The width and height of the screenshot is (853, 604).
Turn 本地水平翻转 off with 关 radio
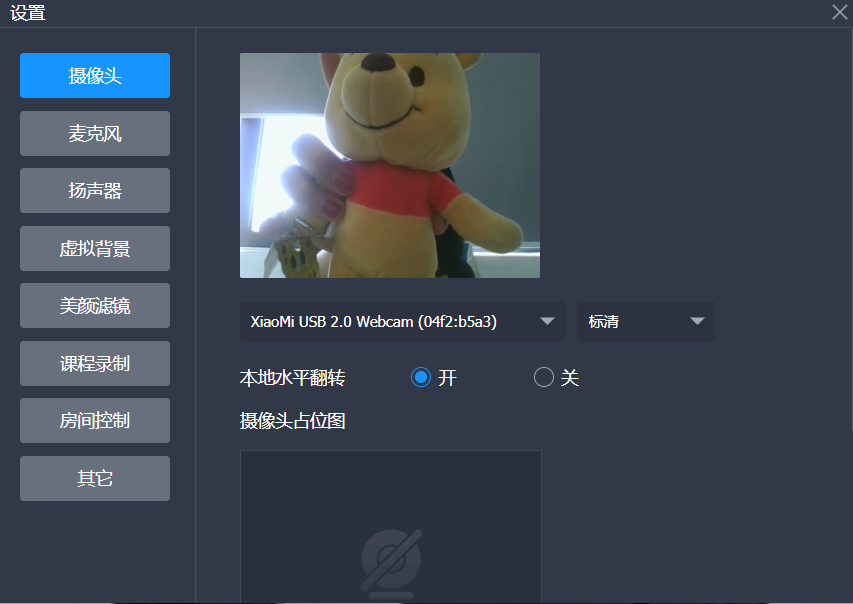click(x=543, y=377)
